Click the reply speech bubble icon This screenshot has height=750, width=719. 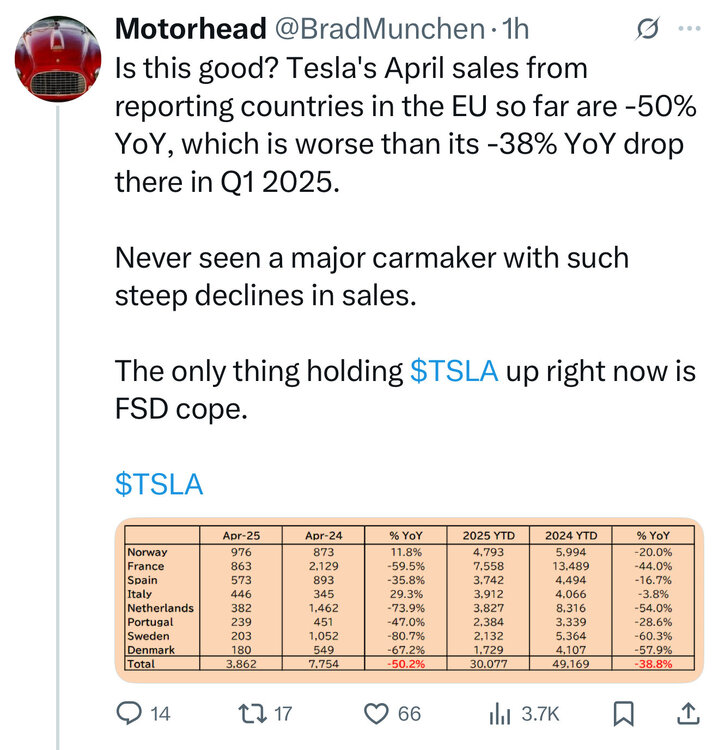(x=129, y=713)
